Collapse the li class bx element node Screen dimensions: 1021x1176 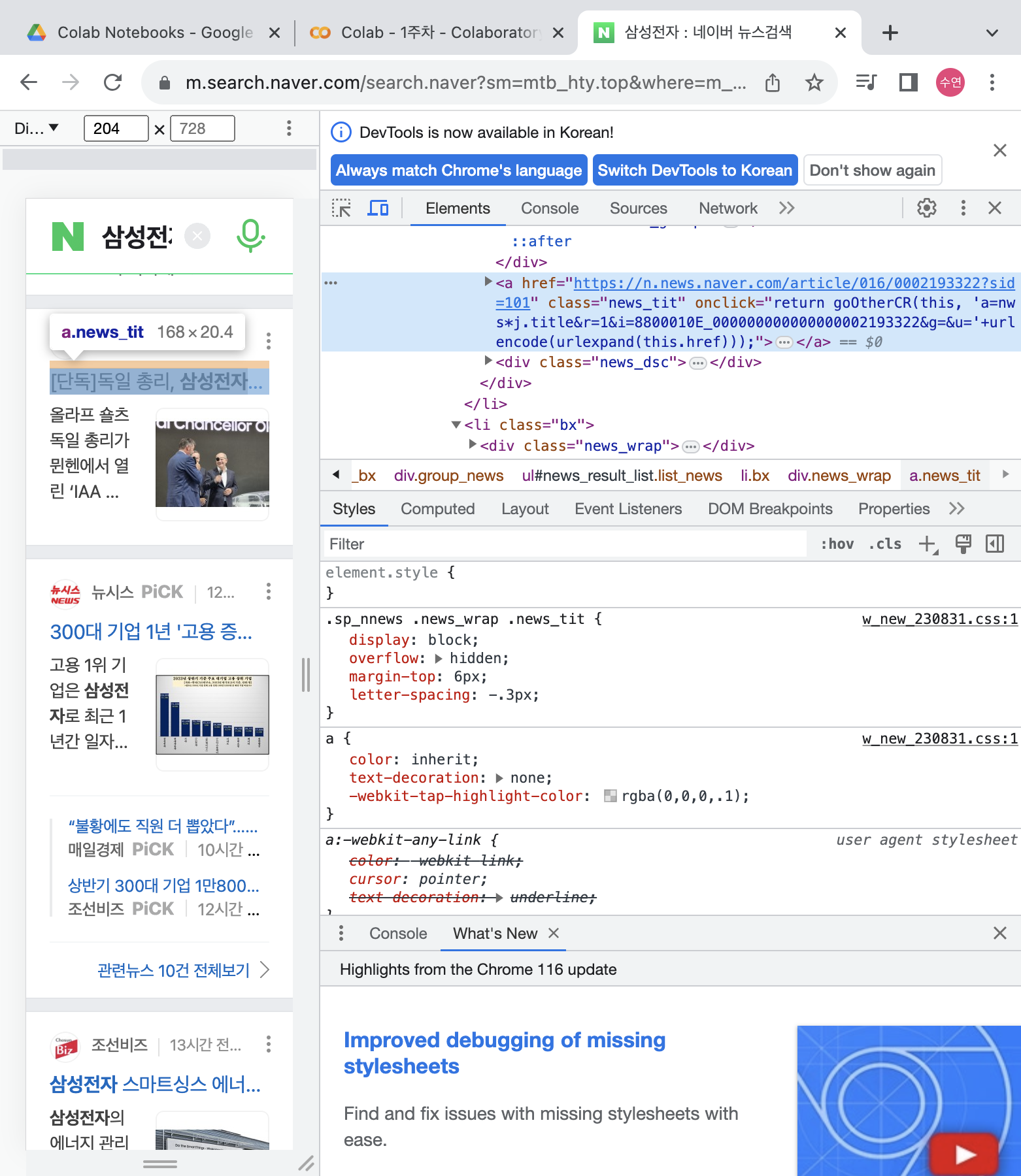click(x=456, y=425)
